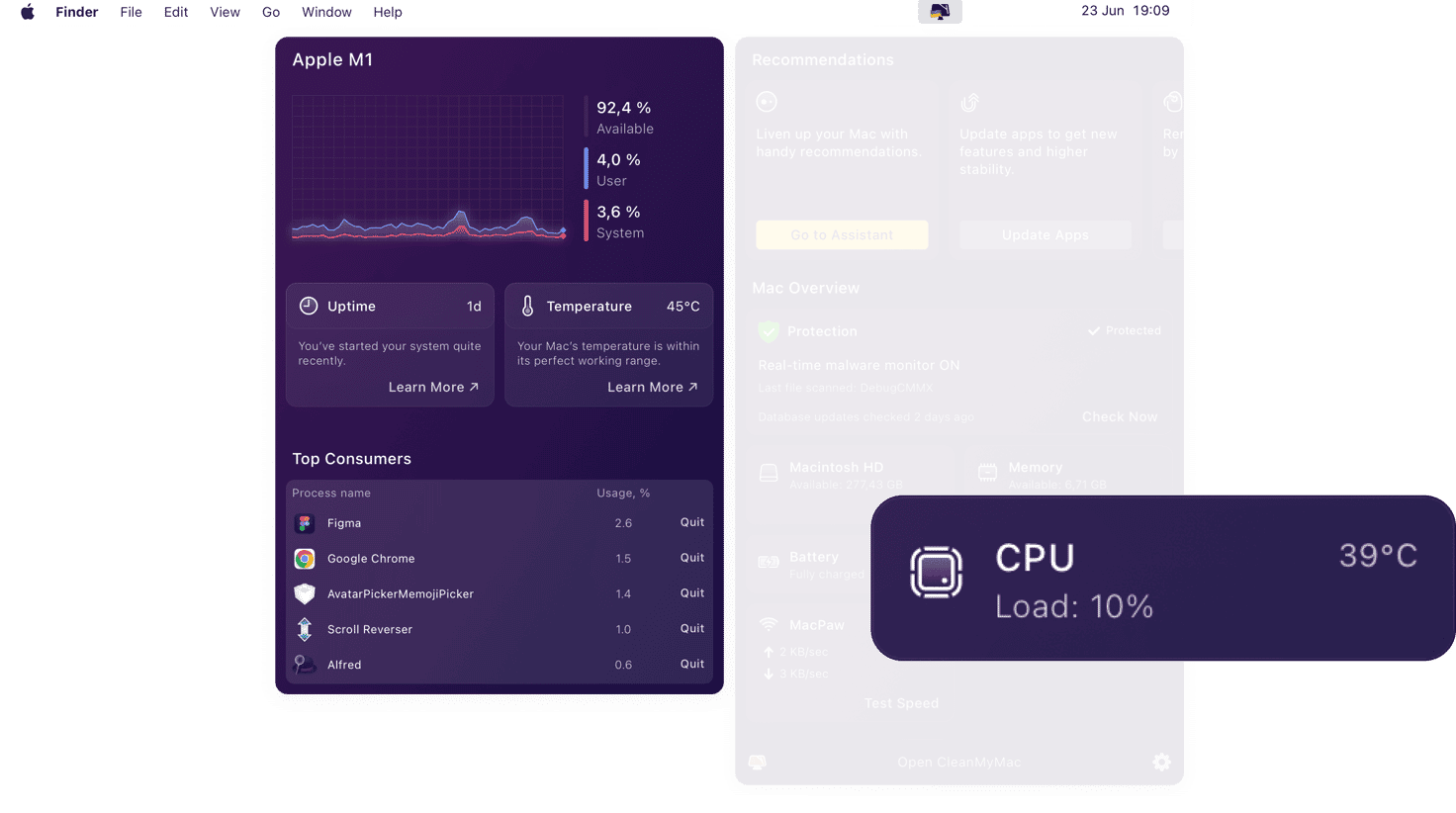Click the CPU chip icon

point(936,572)
